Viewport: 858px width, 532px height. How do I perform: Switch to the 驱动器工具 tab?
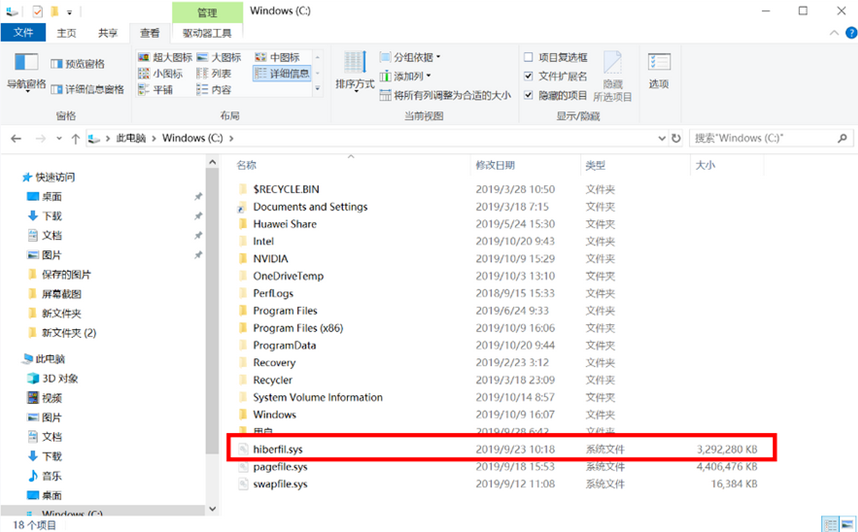coord(207,33)
